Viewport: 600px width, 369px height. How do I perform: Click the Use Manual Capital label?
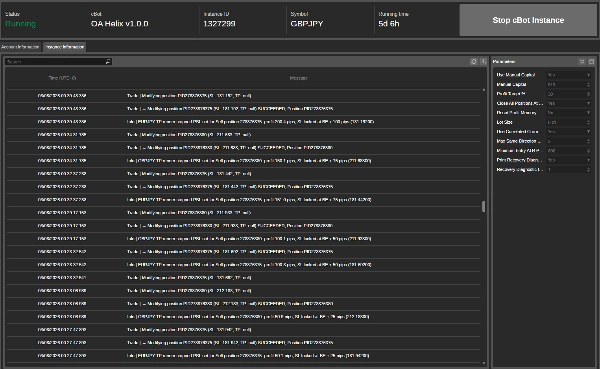tap(515, 75)
